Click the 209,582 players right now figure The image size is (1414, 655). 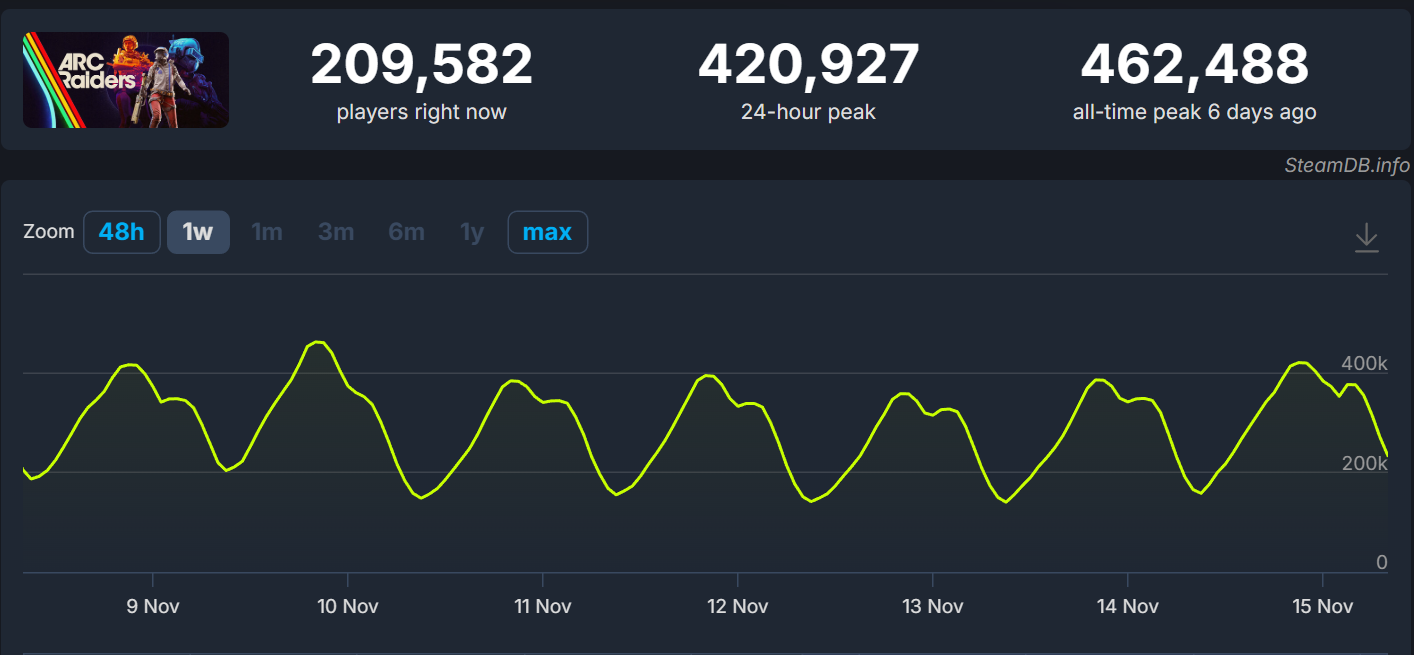click(421, 65)
